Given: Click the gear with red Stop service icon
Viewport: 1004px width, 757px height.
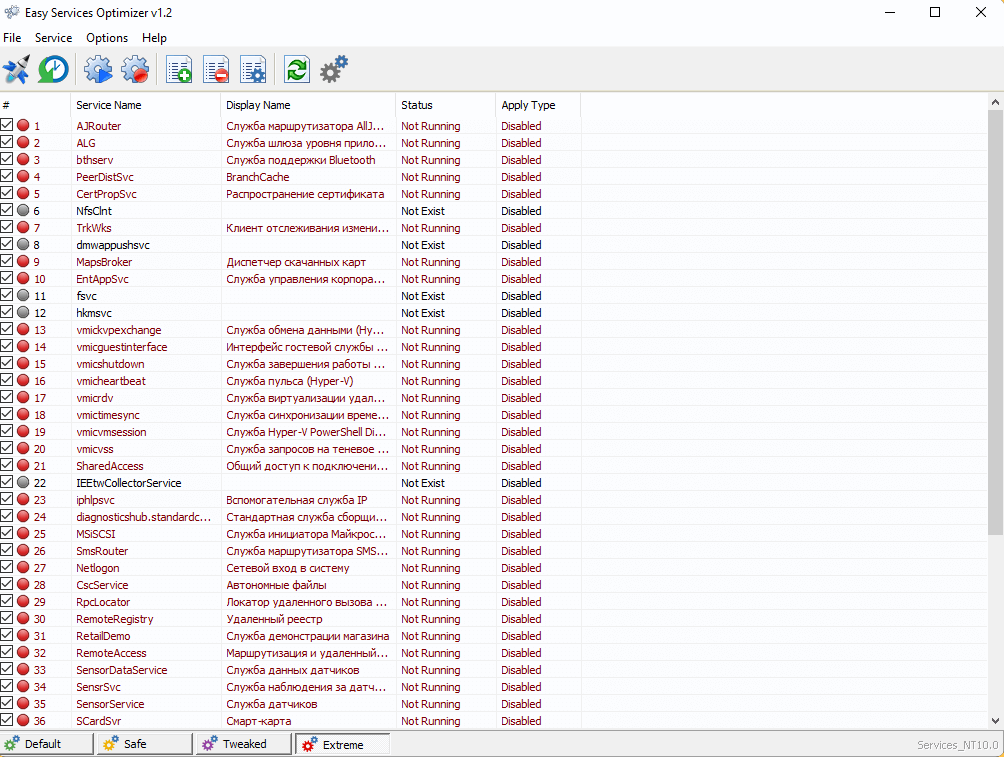Looking at the screenshot, I should pyautogui.click(x=135, y=69).
